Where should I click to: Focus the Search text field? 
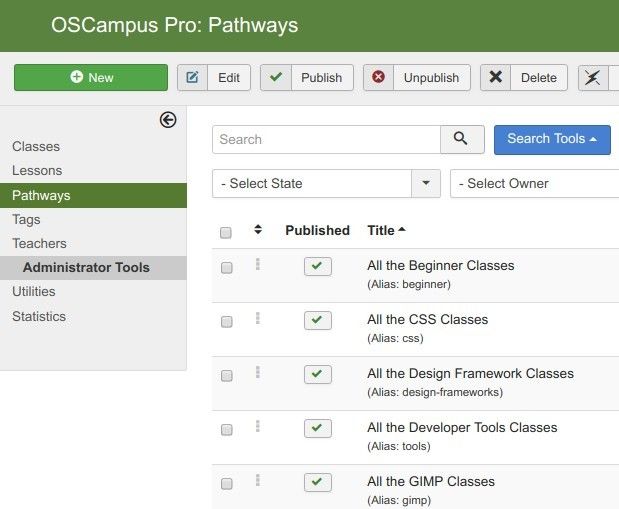coord(326,139)
